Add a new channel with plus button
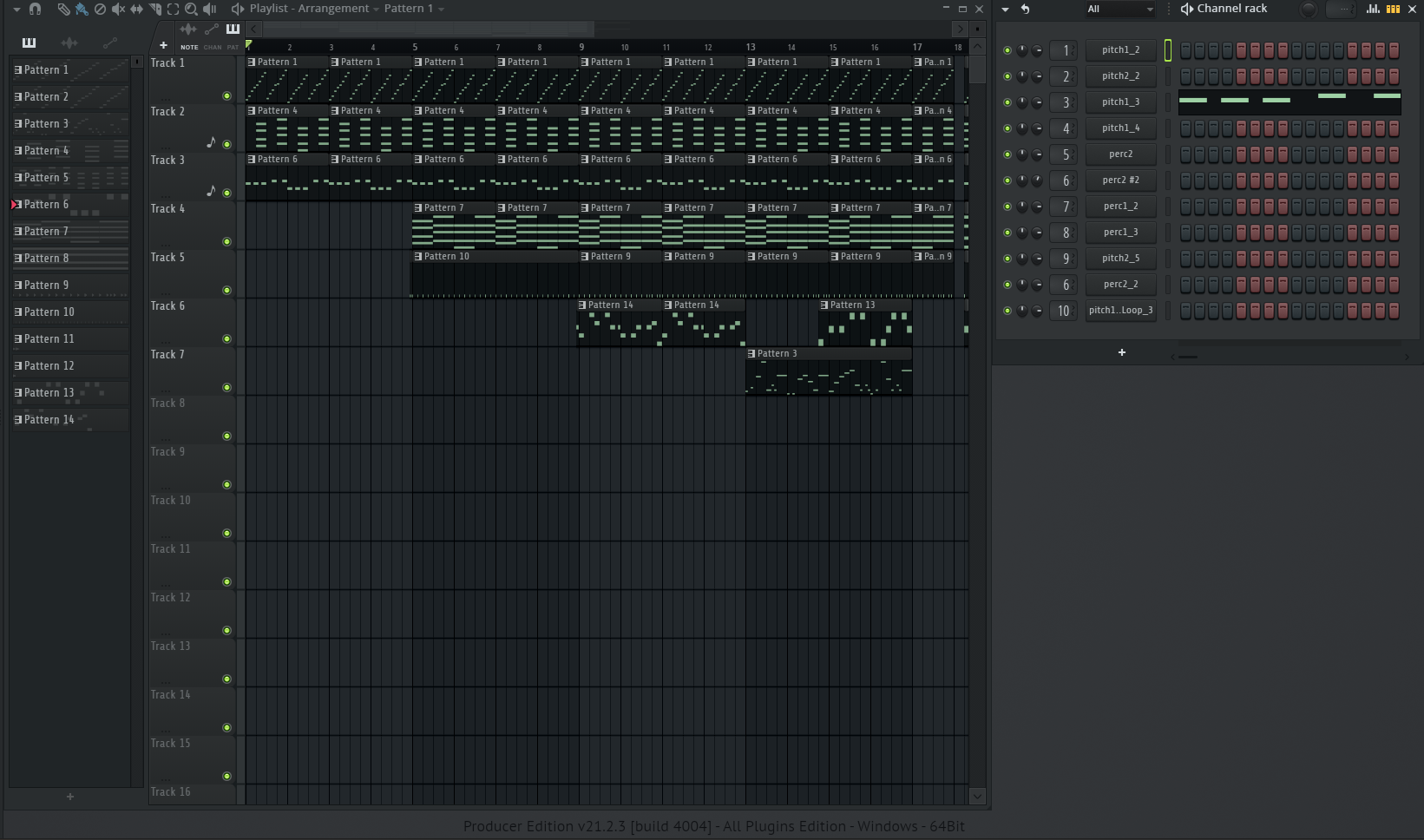This screenshot has height=840, width=1424. (x=1121, y=352)
